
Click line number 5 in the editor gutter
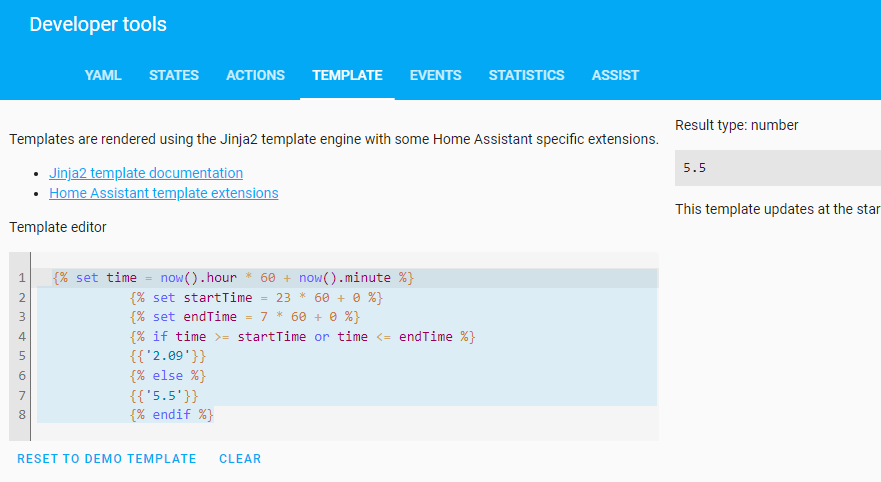pos(21,356)
